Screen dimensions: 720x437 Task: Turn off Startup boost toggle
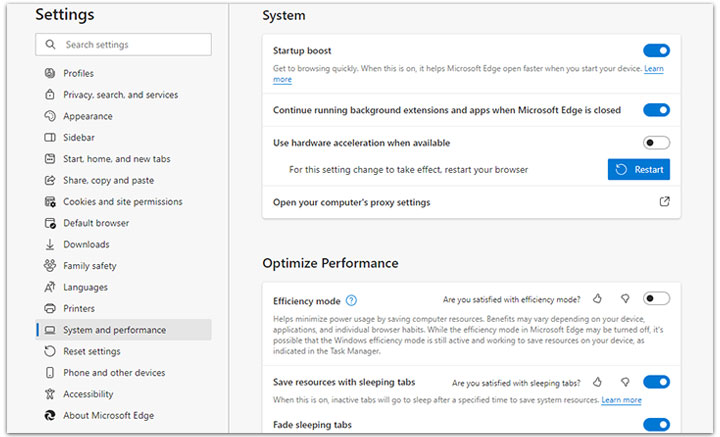pyautogui.click(x=656, y=50)
